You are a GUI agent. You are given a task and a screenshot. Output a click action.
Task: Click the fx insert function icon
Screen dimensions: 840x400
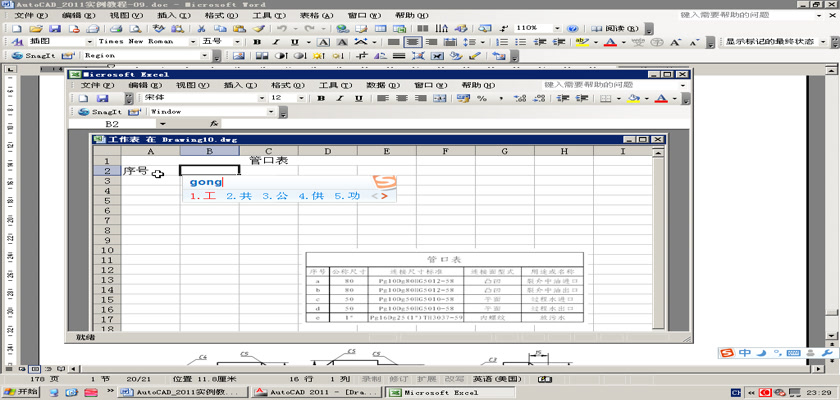214,124
